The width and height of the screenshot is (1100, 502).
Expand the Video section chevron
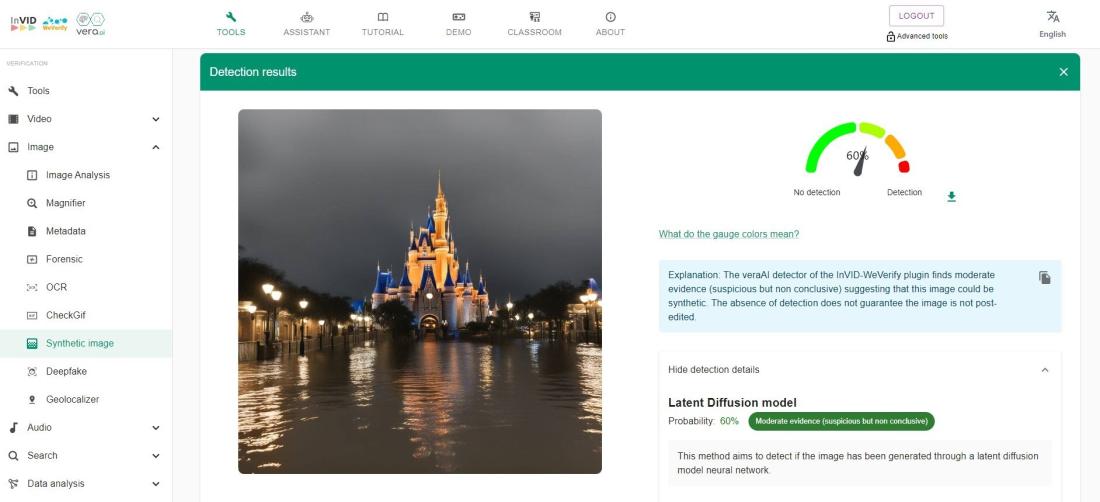(156, 119)
